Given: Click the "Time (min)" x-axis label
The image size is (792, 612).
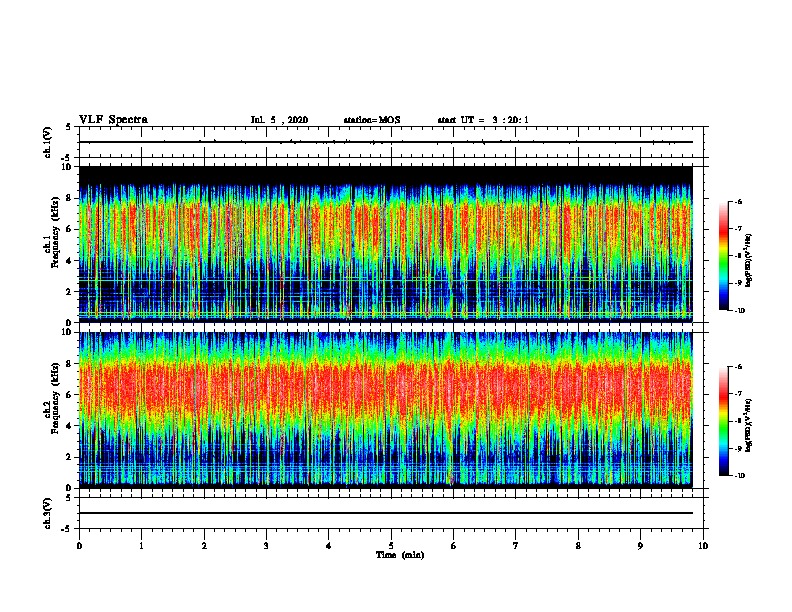Looking at the screenshot, I should (400, 555).
